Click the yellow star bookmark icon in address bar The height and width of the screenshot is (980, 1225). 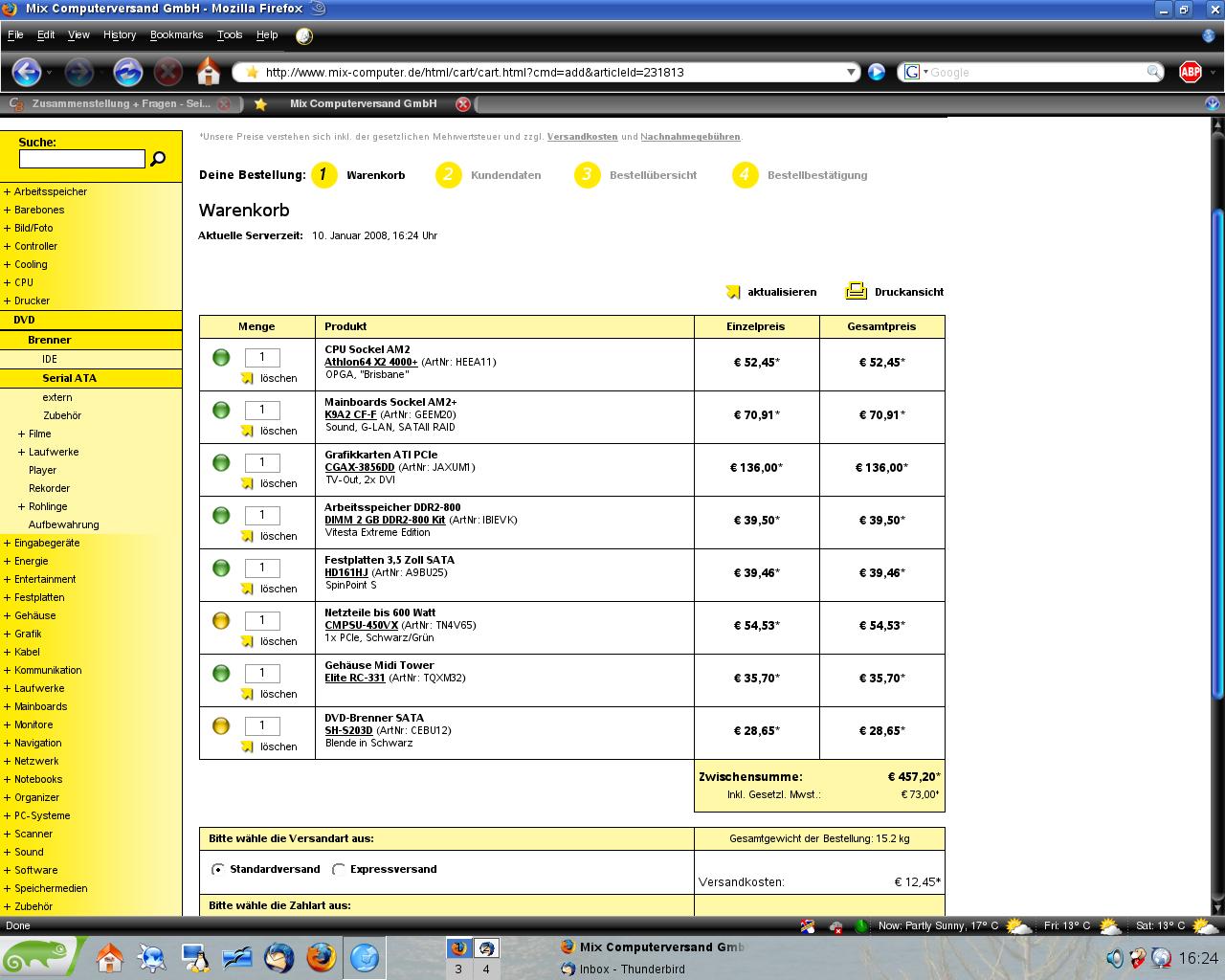[x=252, y=72]
